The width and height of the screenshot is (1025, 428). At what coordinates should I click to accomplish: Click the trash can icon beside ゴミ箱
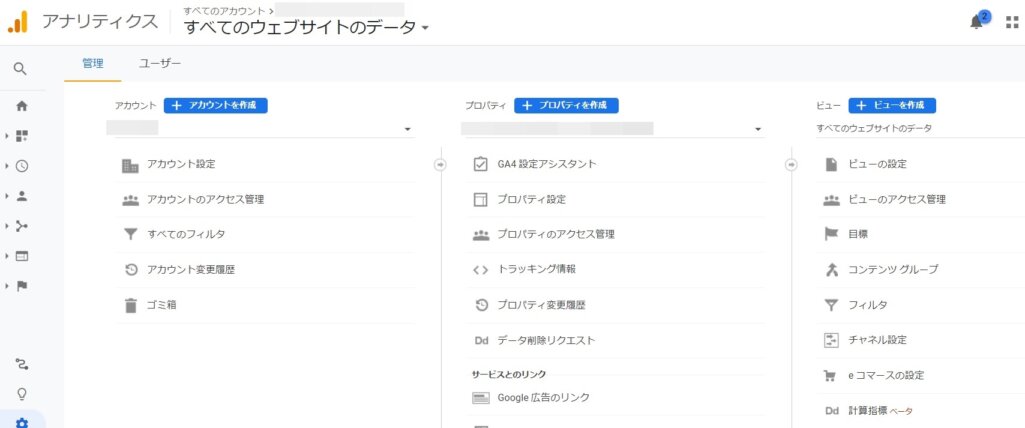131,305
